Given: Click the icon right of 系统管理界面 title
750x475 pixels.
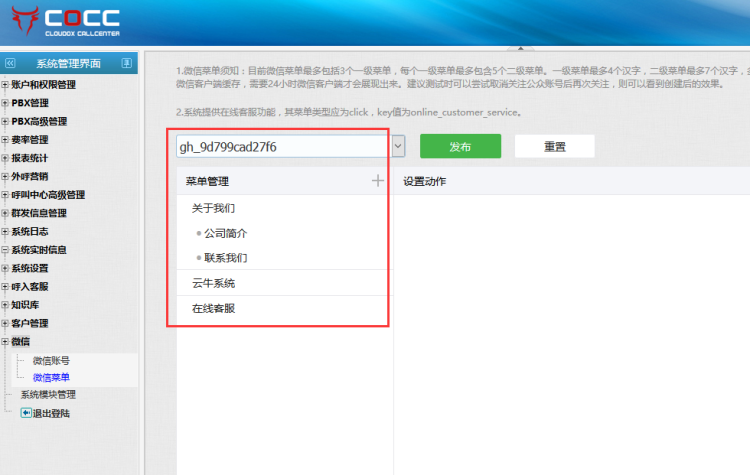Looking at the screenshot, I should (126, 63).
